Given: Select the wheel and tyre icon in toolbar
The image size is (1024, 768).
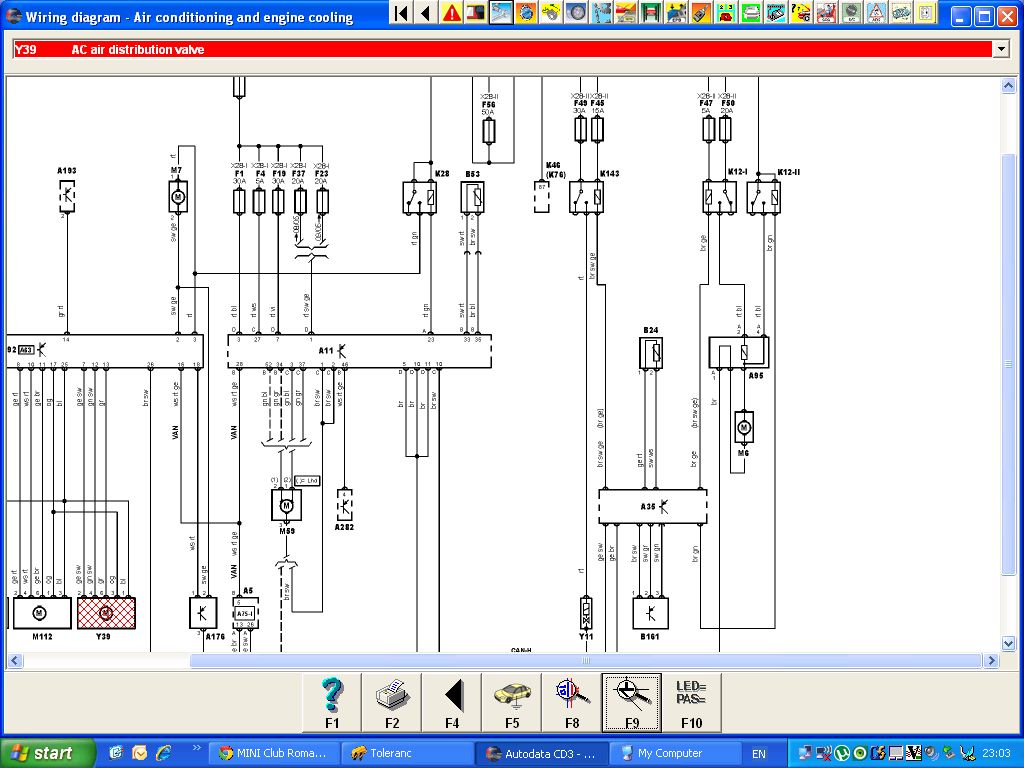Looking at the screenshot, I should tap(576, 12).
